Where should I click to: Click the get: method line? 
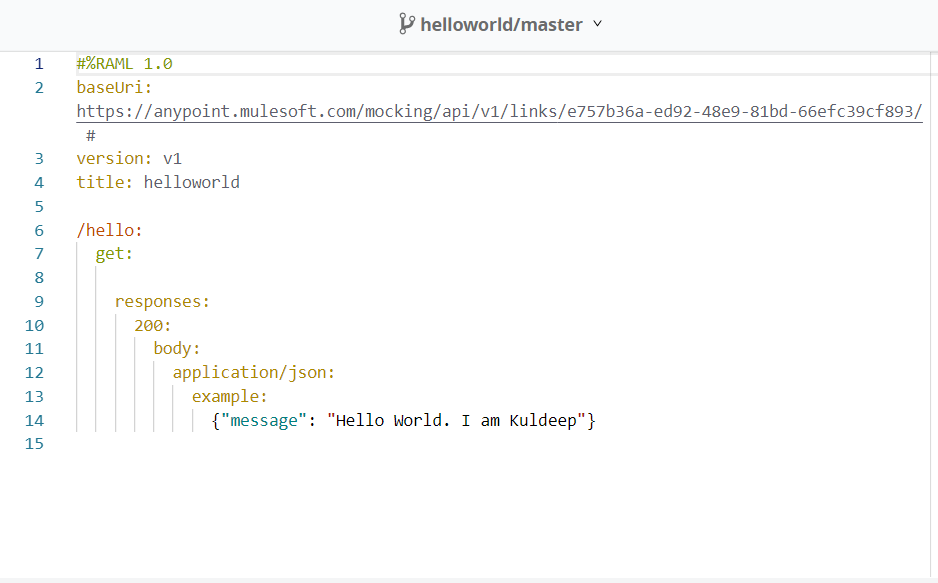click(x=114, y=254)
